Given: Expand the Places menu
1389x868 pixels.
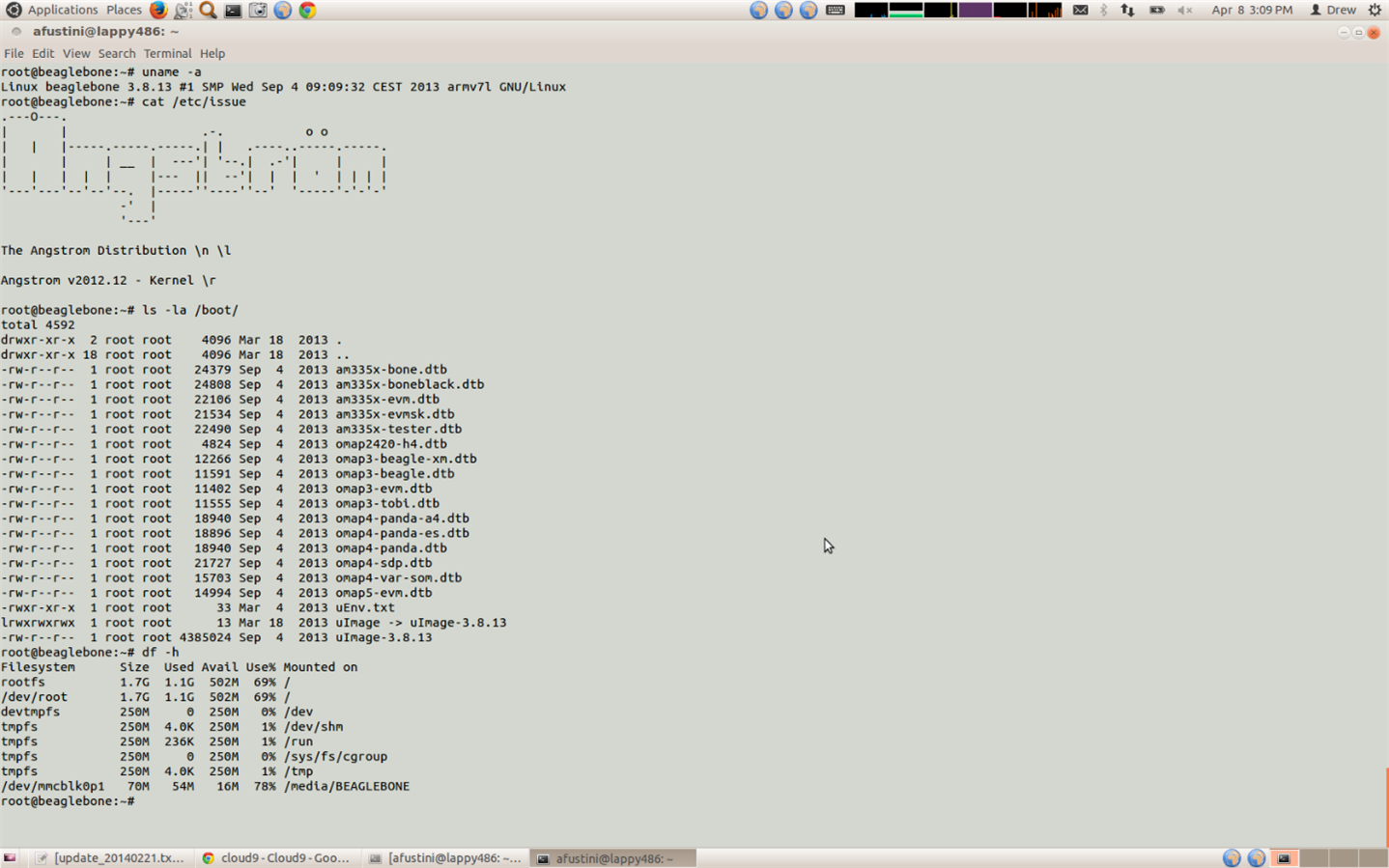Looking at the screenshot, I should [124, 10].
